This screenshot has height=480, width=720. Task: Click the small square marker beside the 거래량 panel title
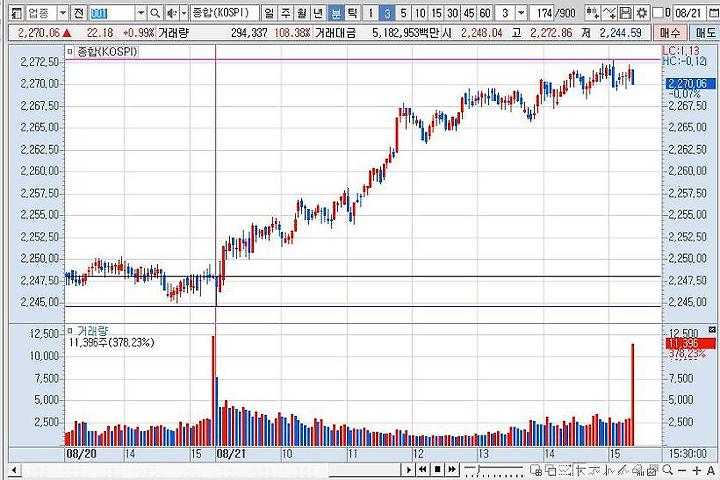pos(70,330)
